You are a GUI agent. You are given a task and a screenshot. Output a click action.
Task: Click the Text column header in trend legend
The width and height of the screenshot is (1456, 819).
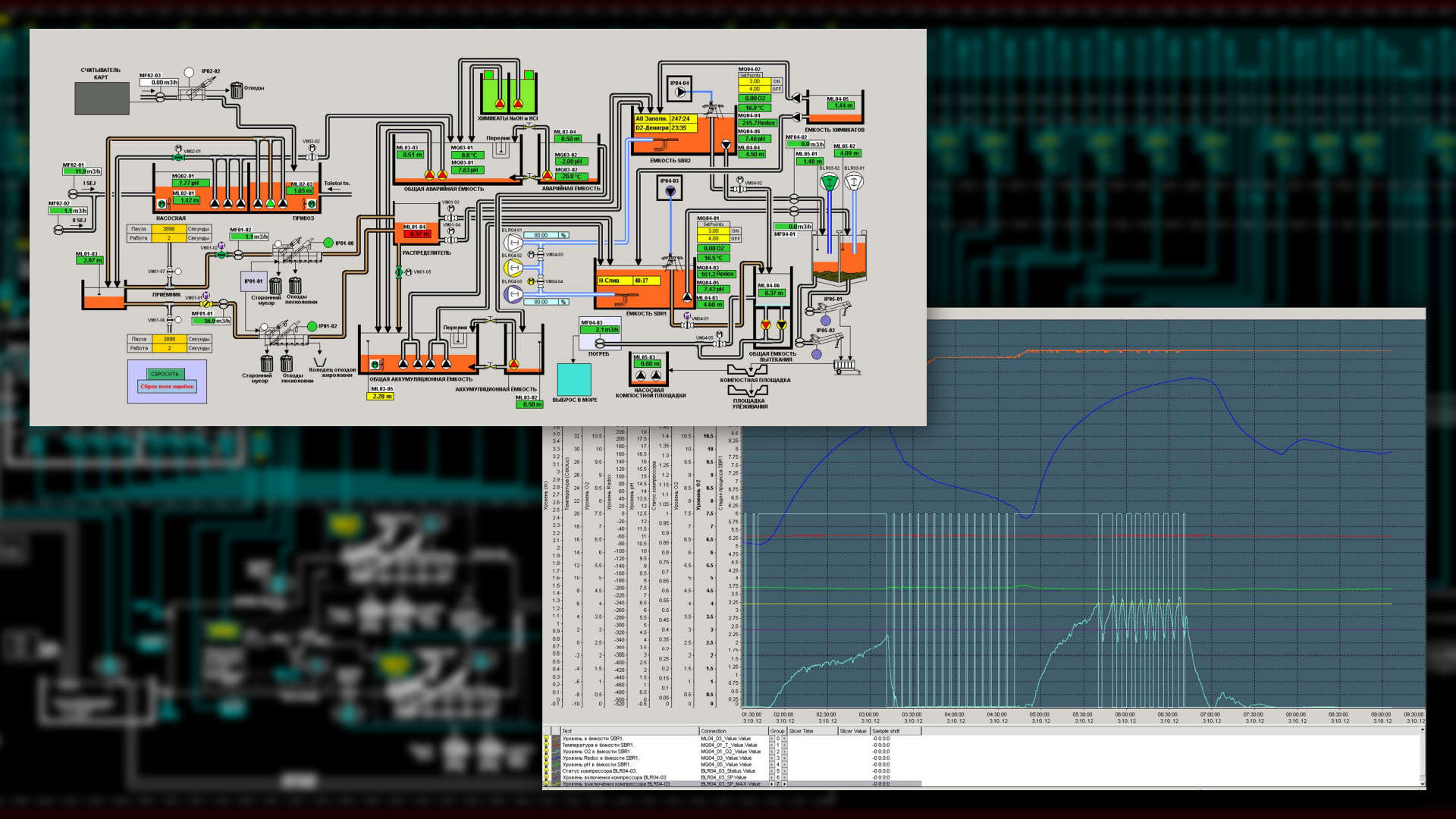click(x=629, y=731)
